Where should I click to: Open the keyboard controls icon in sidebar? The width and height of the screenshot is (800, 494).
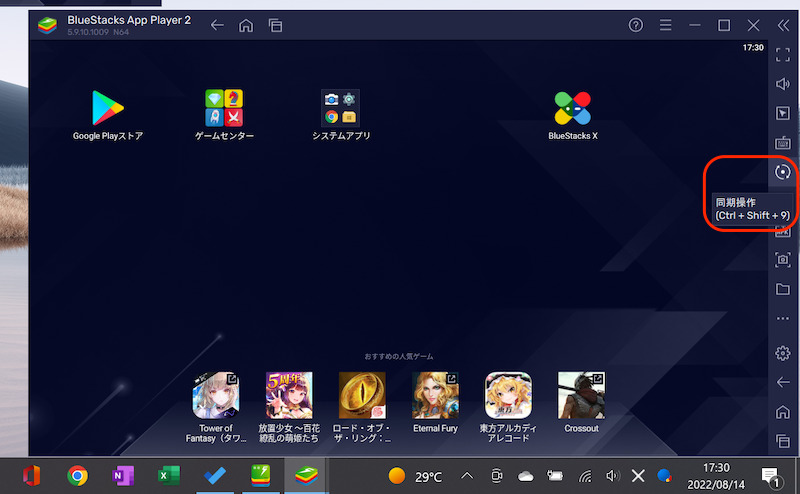point(783,143)
